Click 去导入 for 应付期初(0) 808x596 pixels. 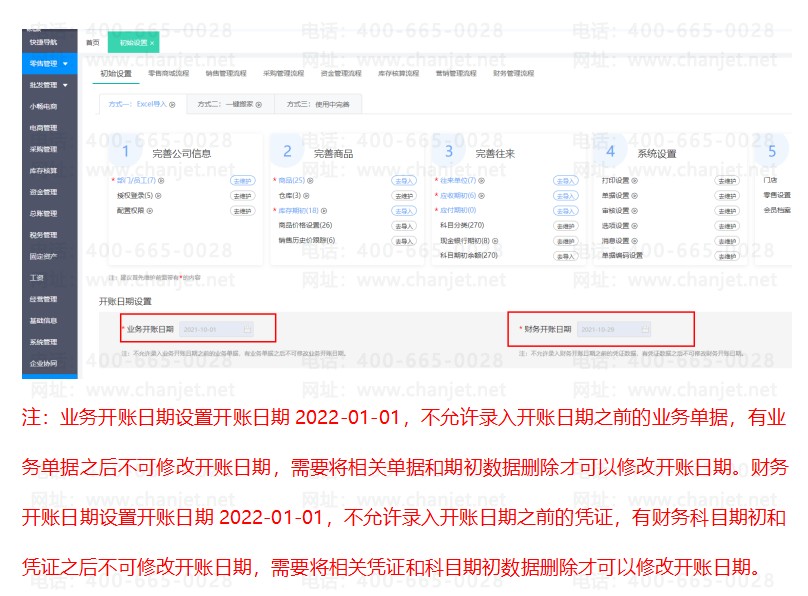pyautogui.click(x=566, y=211)
